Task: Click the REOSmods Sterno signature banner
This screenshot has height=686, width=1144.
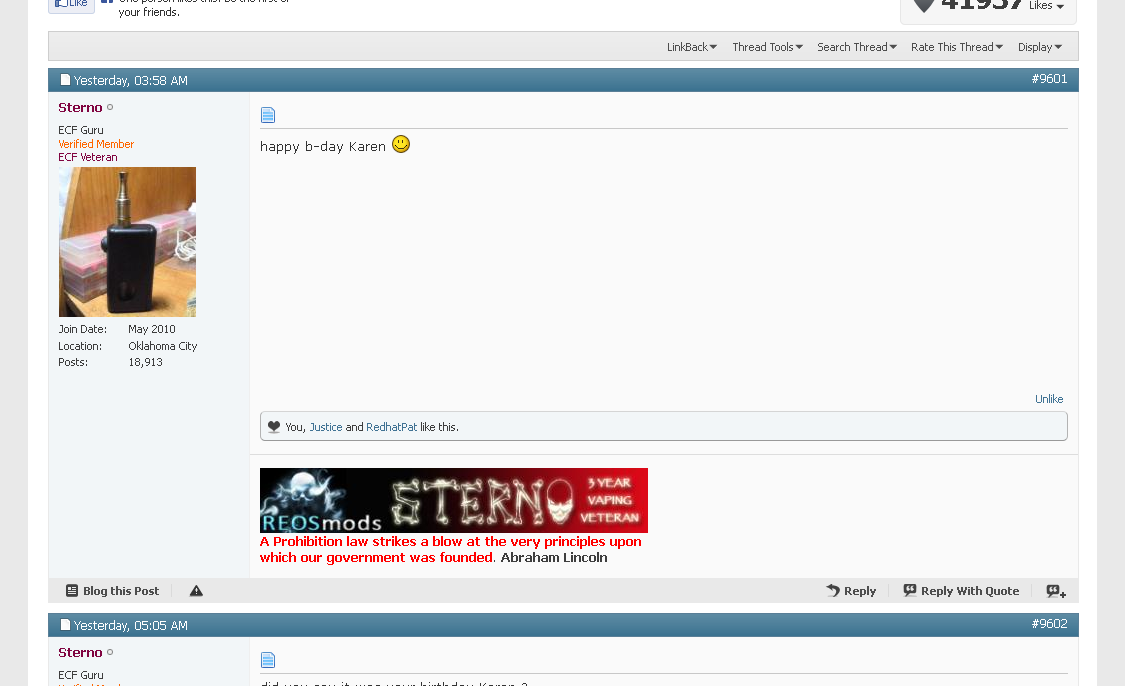Action: (x=454, y=501)
